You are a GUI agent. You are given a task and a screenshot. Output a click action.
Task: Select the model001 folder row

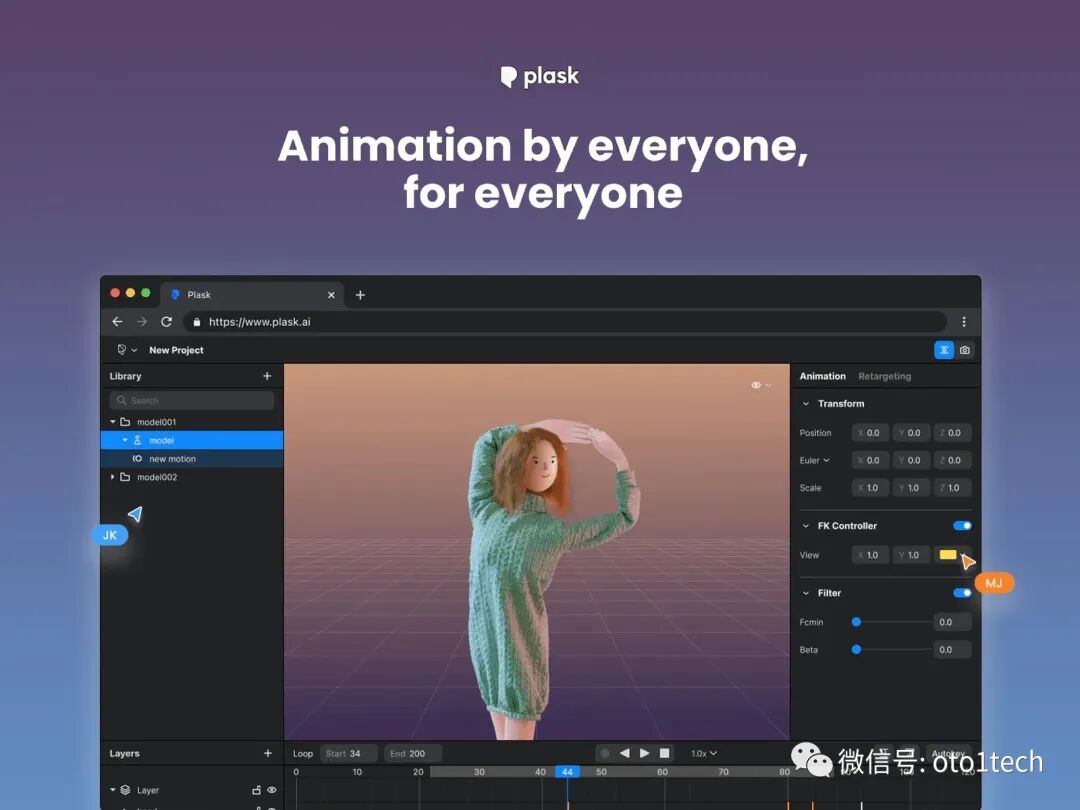[x=191, y=422]
